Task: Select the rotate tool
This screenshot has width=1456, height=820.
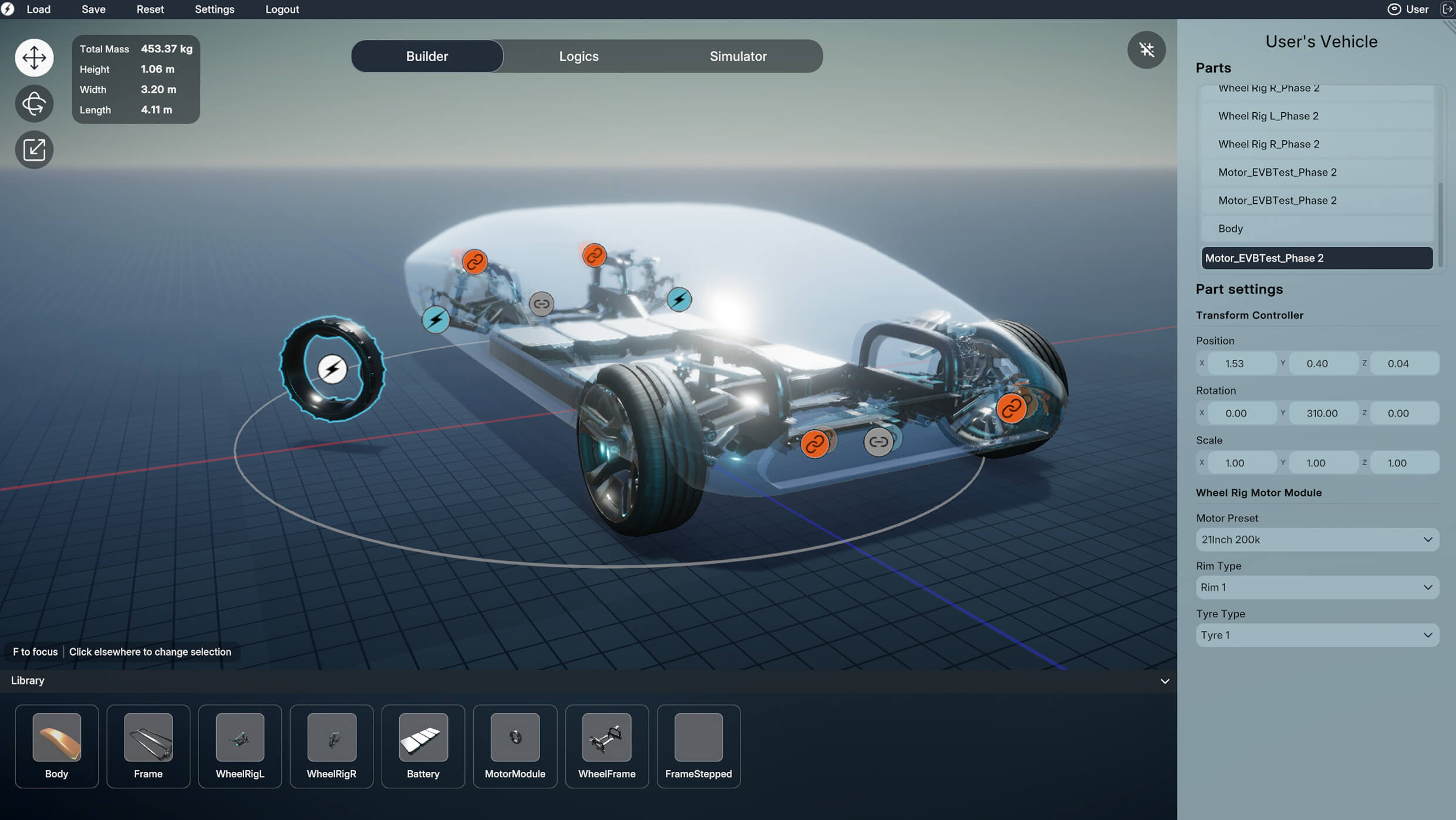Action: pyautogui.click(x=34, y=103)
